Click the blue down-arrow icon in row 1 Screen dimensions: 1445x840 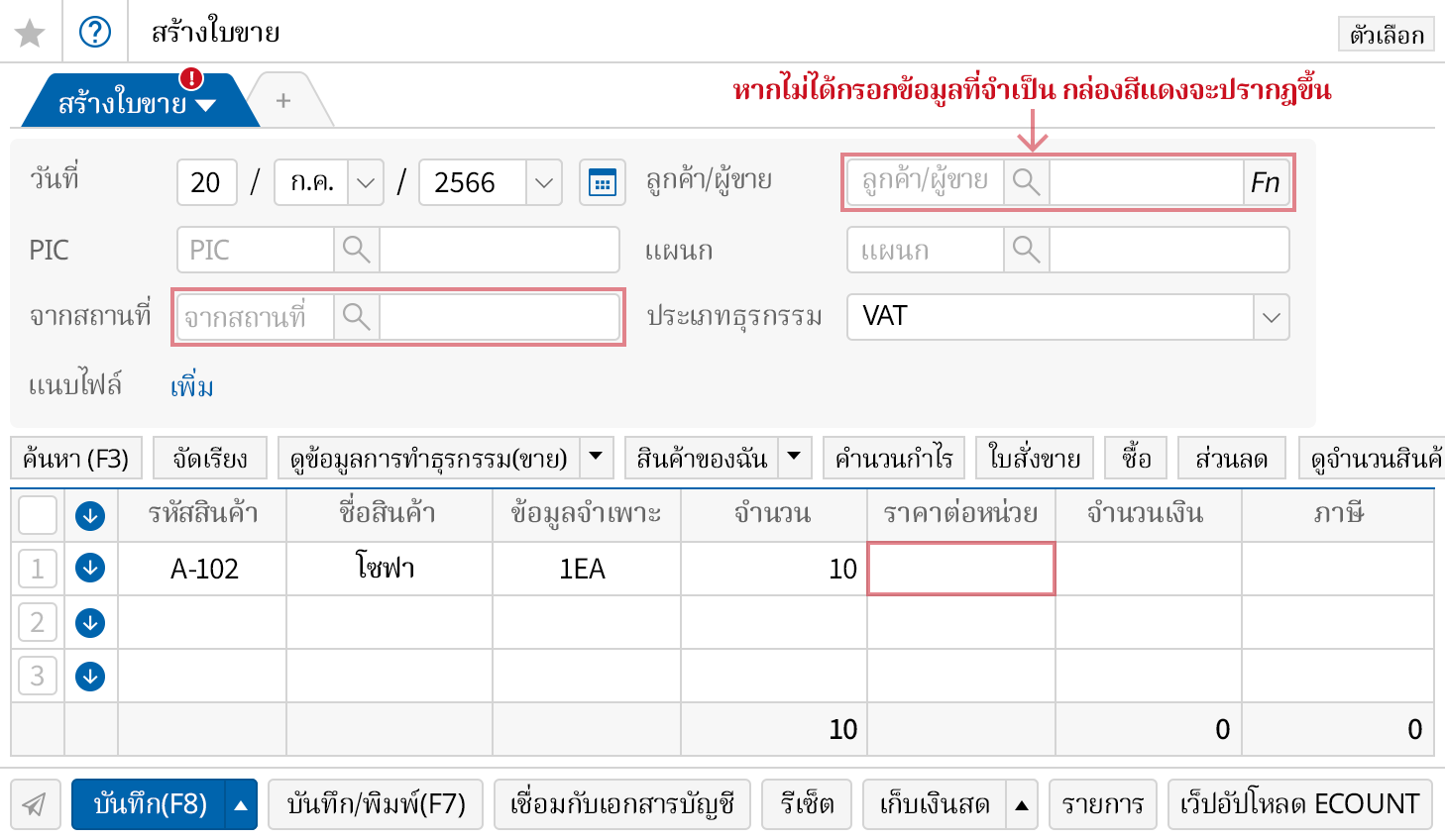tap(90, 569)
